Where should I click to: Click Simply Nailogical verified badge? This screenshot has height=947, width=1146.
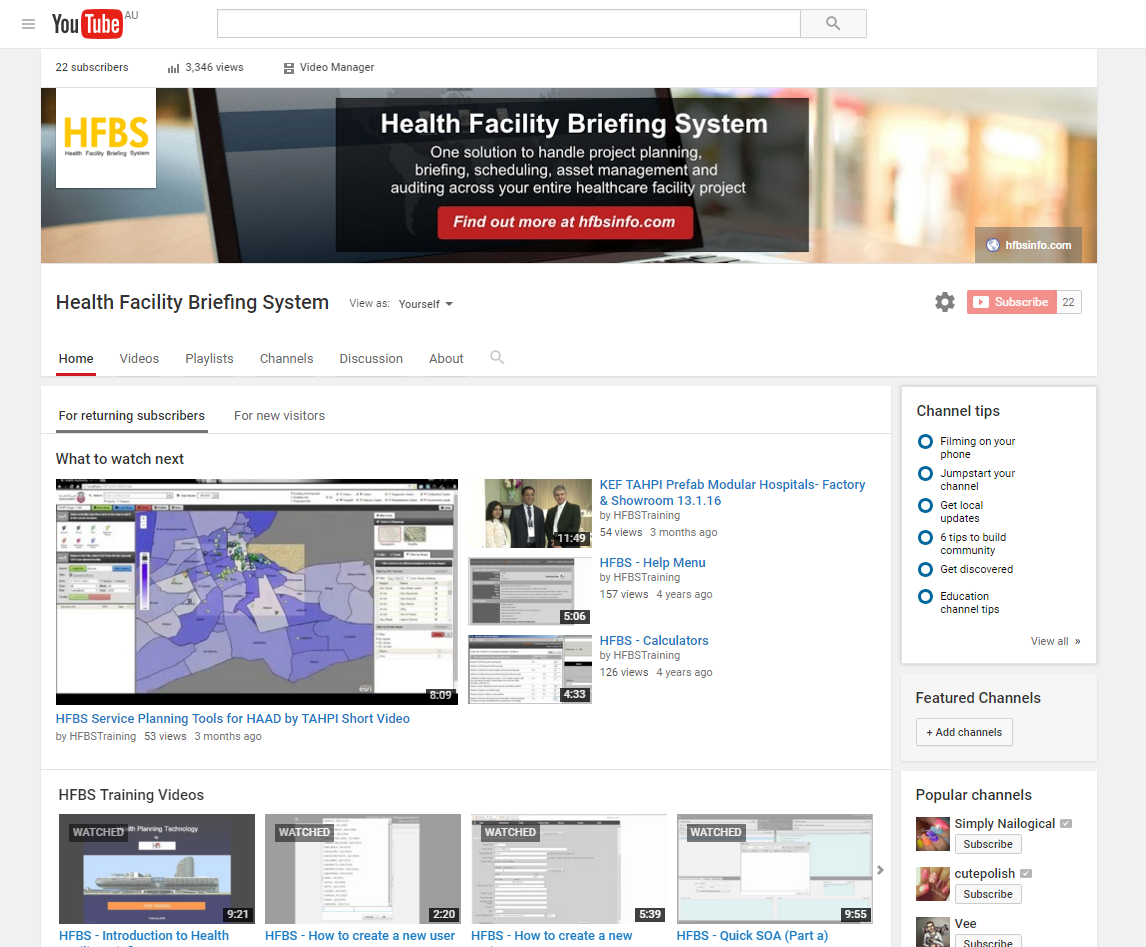point(1066,824)
